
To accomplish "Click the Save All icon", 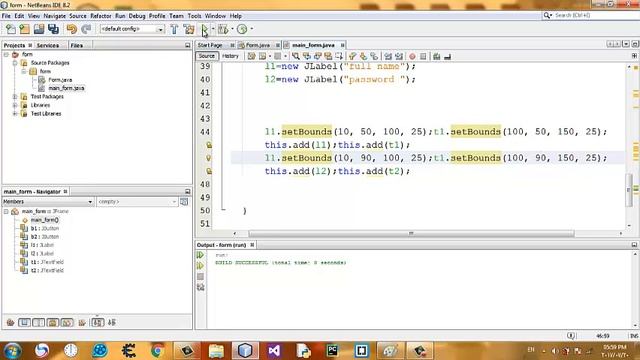I will pyautogui.click(x=53, y=29).
